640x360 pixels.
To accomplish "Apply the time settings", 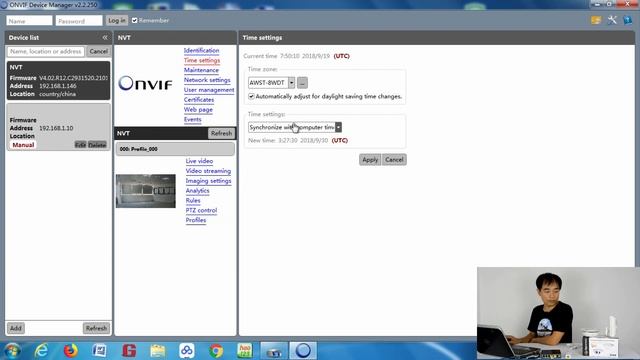I will (370, 160).
